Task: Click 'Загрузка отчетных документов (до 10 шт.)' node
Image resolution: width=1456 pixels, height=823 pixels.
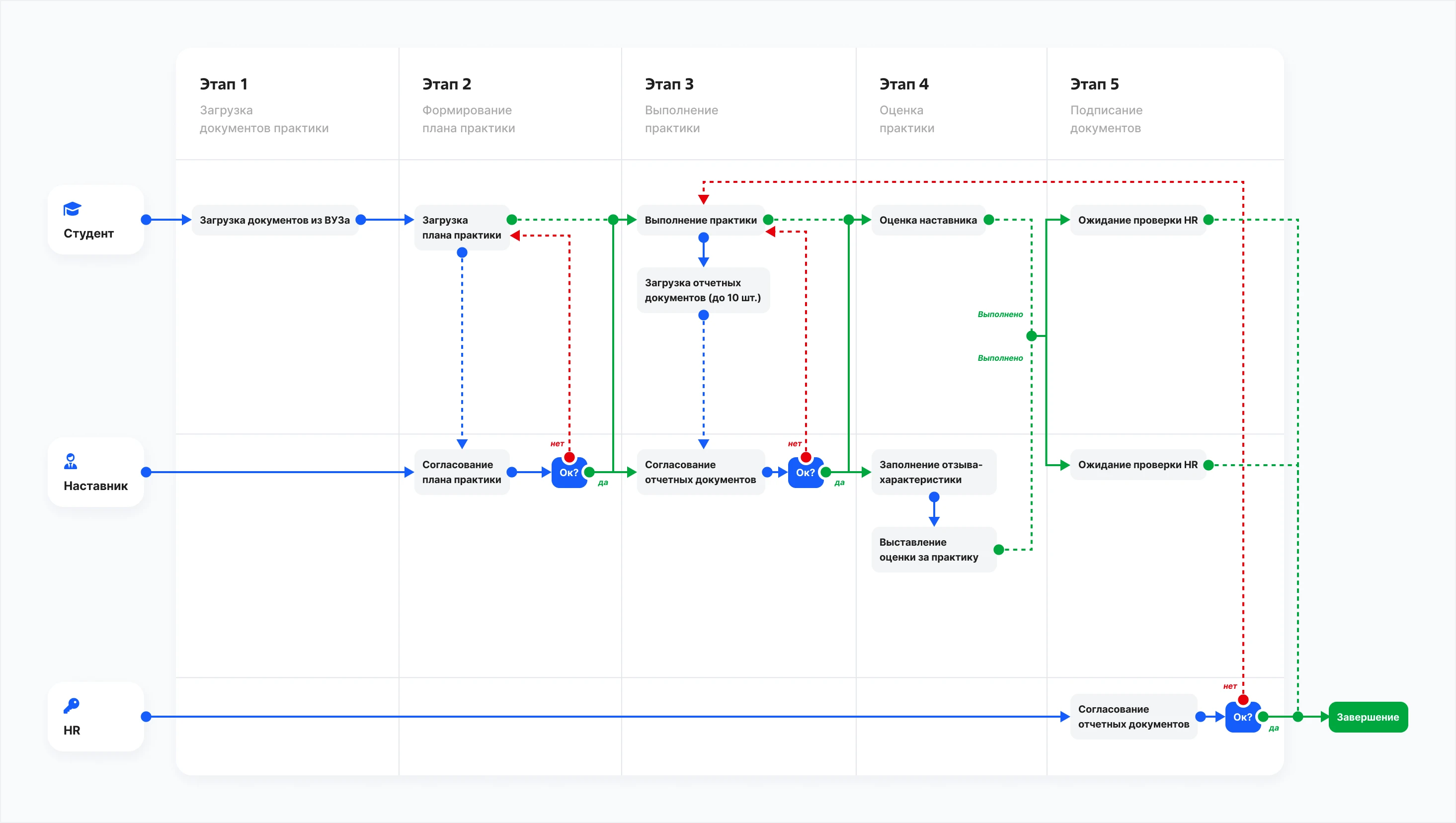Action: pos(703,290)
